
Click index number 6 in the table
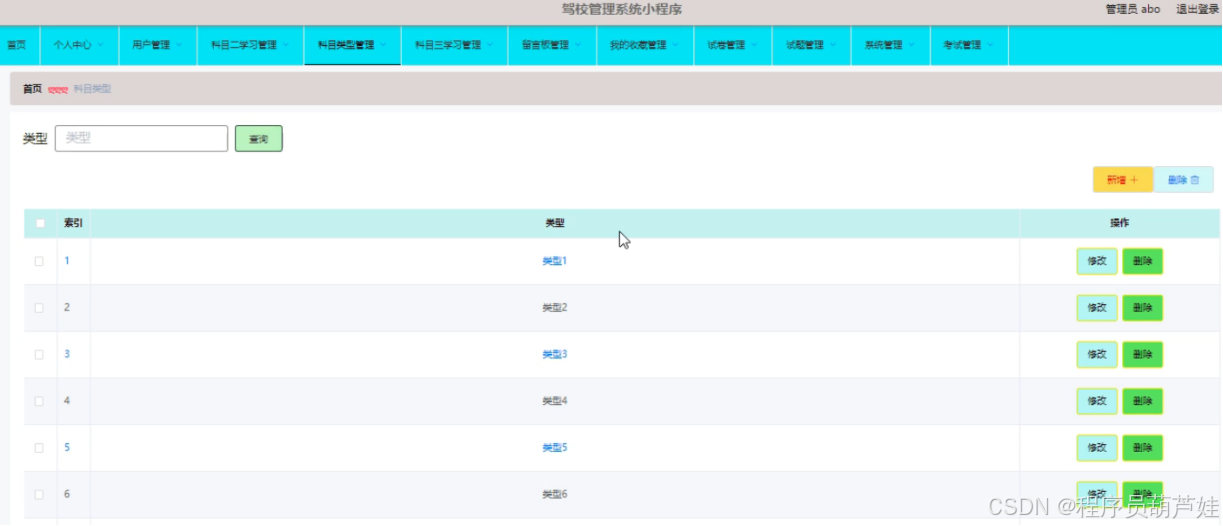67,494
